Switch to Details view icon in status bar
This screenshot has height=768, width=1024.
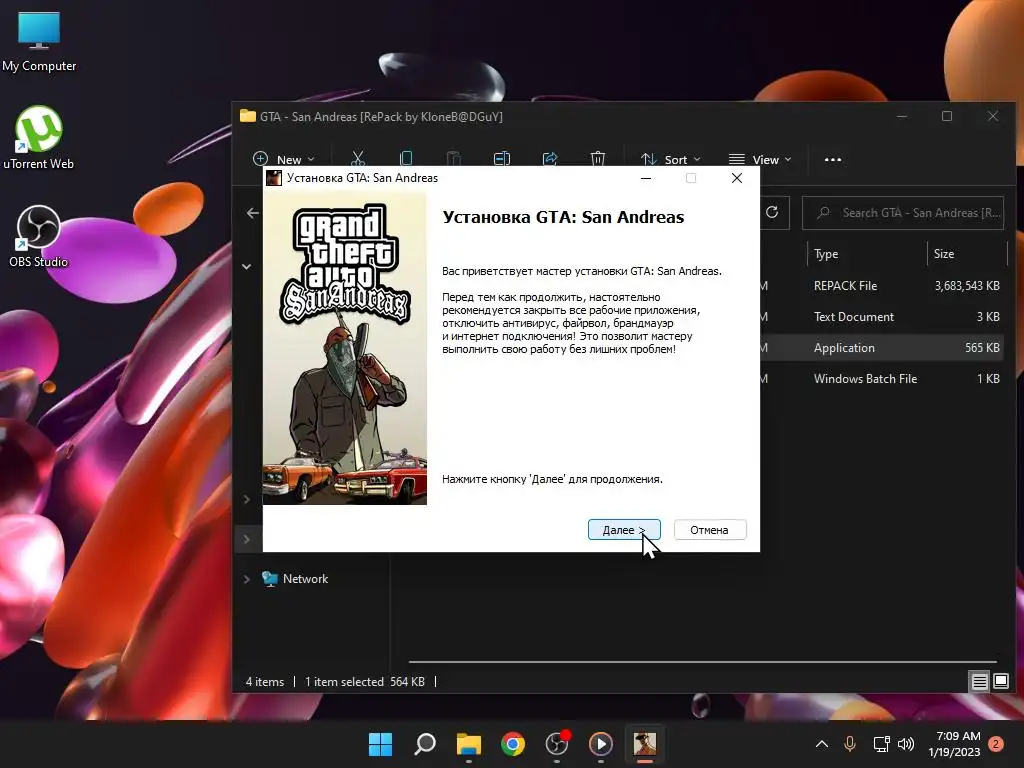pyautogui.click(x=979, y=682)
